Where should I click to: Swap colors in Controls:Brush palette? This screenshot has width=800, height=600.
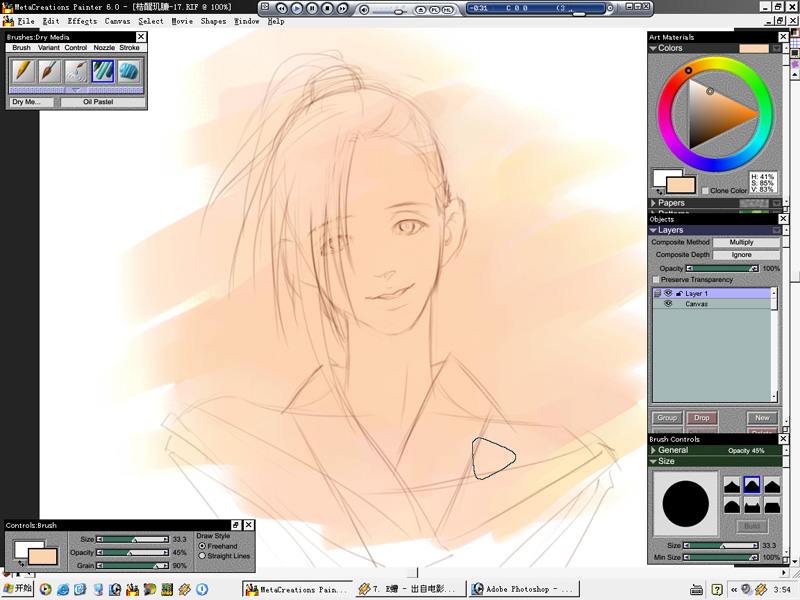21,563
